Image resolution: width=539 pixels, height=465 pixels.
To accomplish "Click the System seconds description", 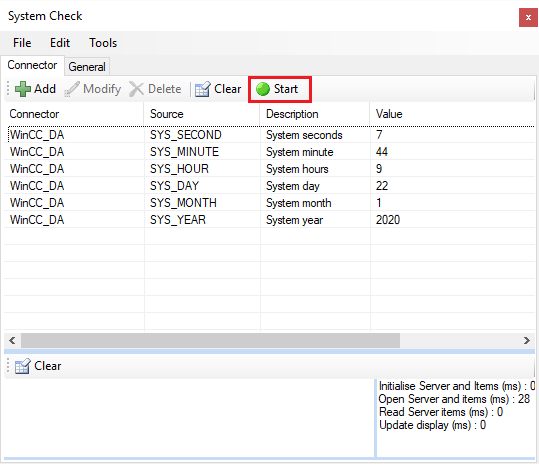I will click(x=304, y=135).
